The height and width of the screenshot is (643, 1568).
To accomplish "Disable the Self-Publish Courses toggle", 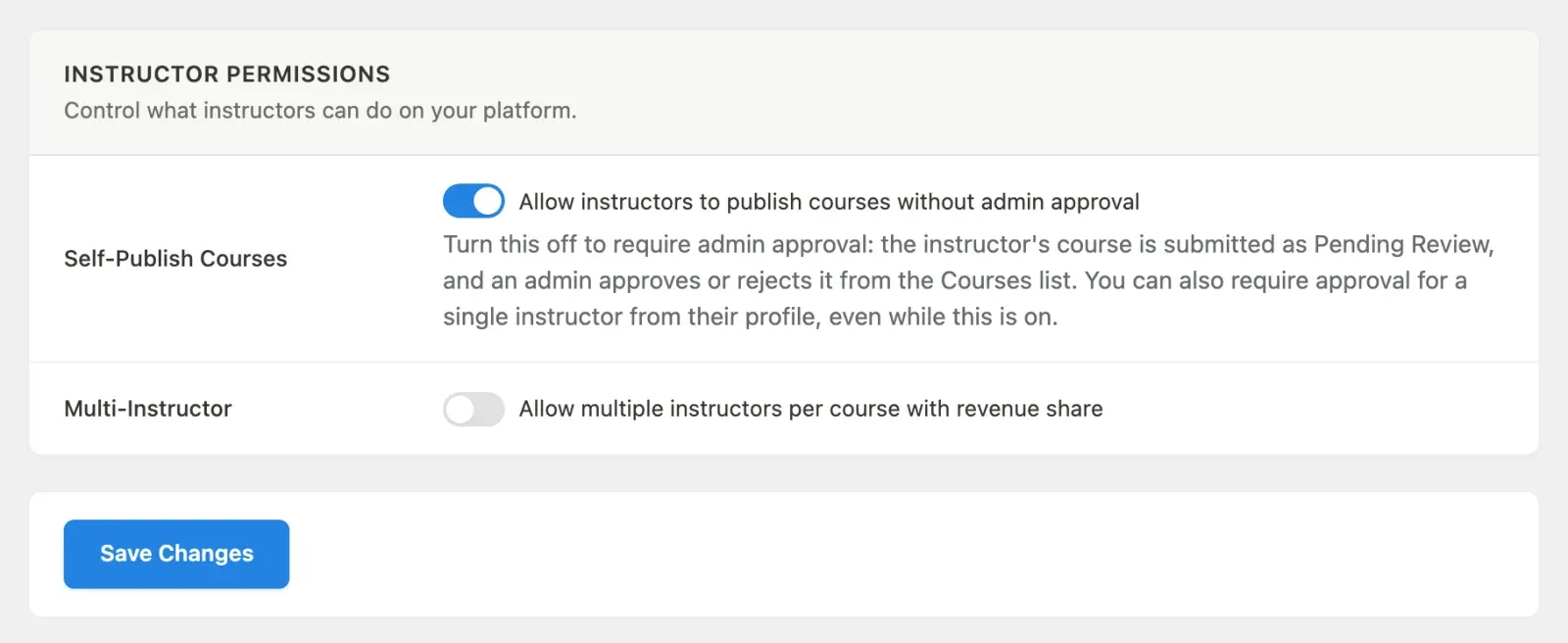I will click(473, 201).
